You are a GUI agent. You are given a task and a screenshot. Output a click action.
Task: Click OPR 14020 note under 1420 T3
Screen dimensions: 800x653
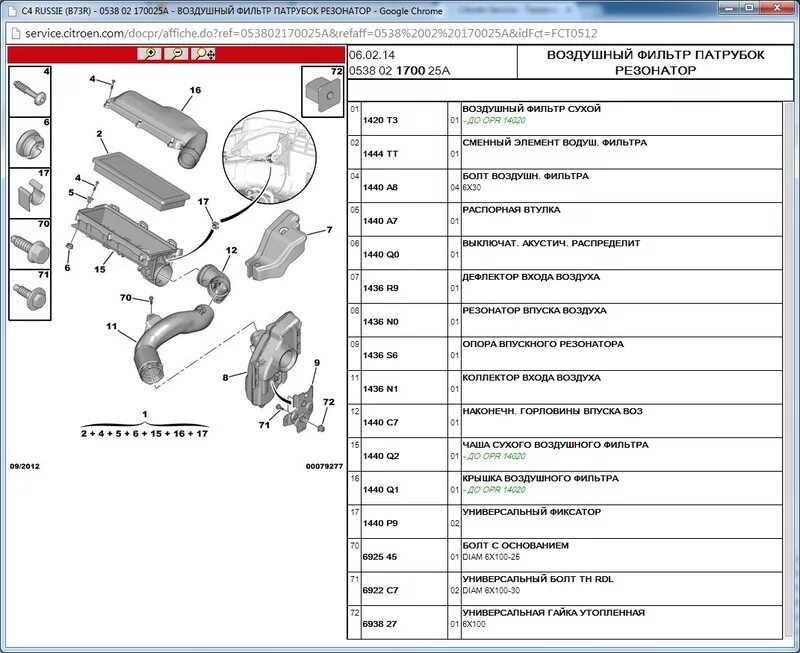[x=494, y=120]
